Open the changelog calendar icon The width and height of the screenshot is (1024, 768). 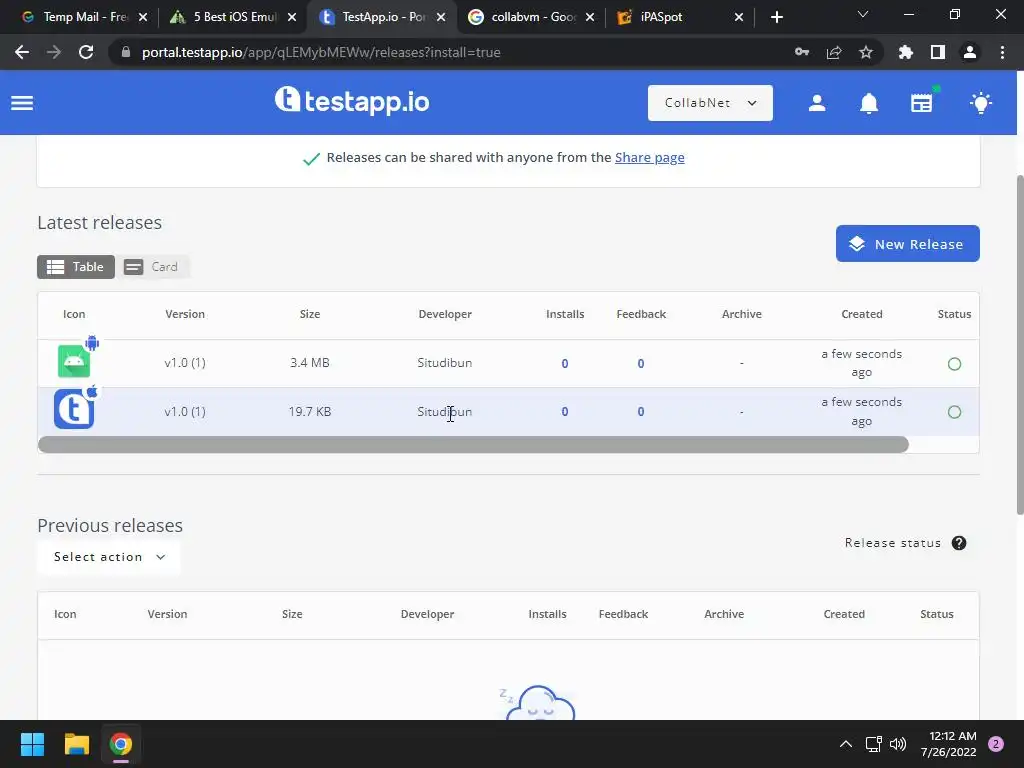921,103
